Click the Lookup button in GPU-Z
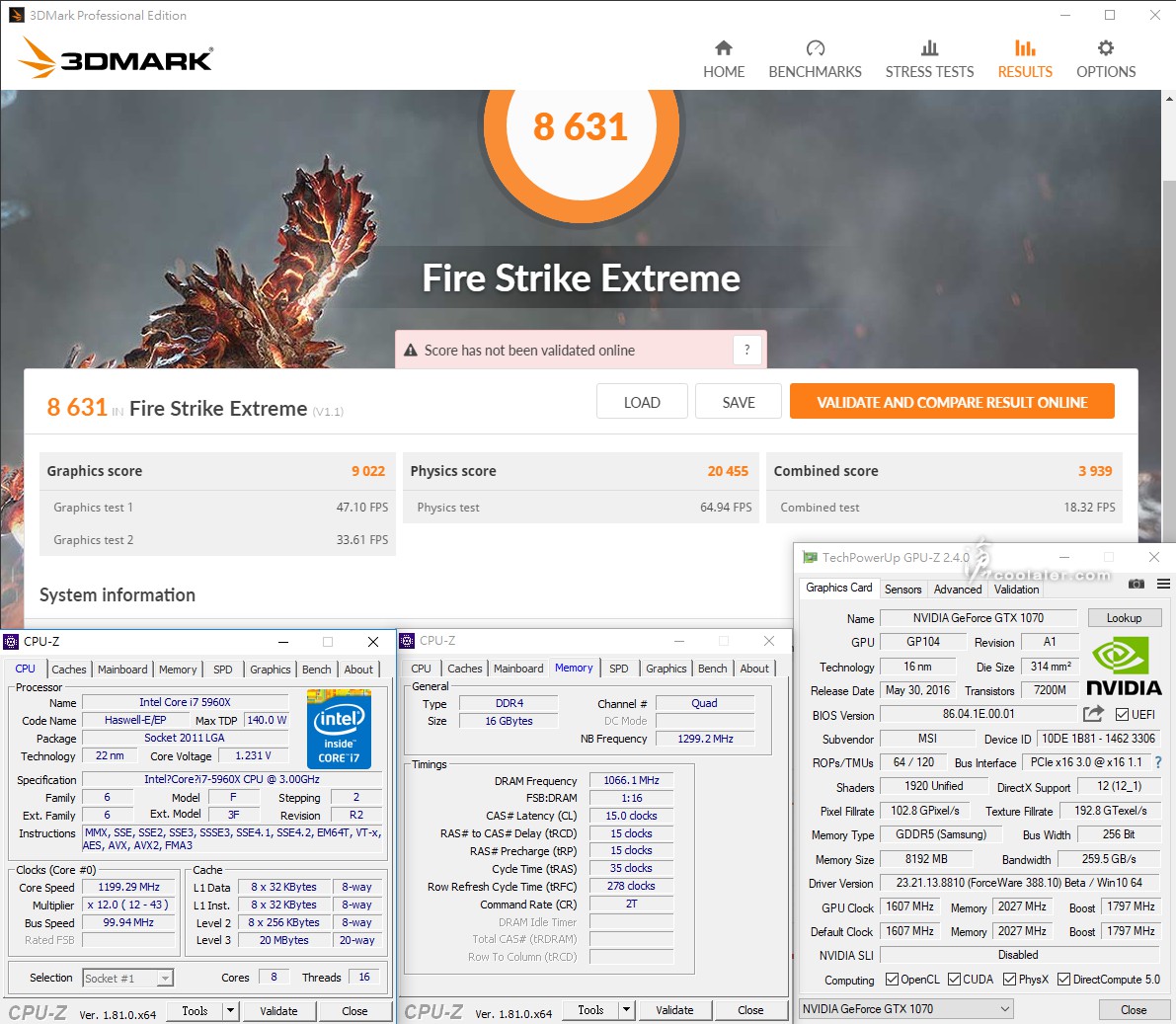 tap(1125, 617)
